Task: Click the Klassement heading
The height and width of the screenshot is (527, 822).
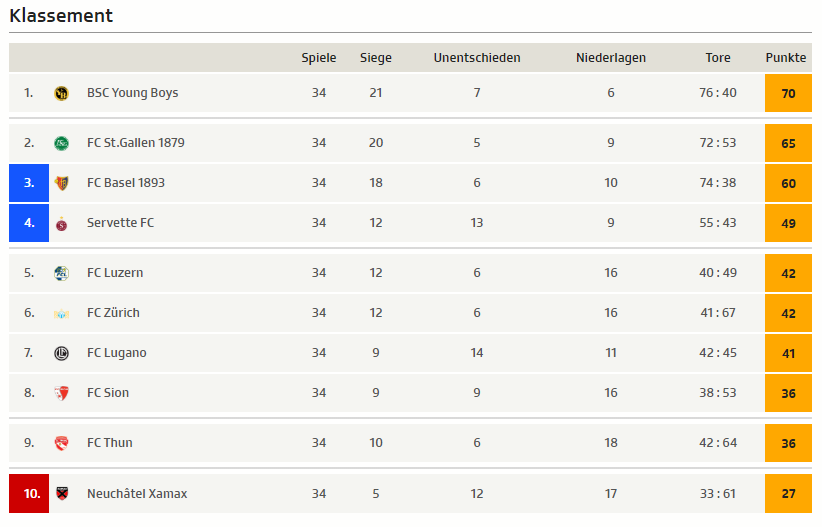Action: pos(61,15)
